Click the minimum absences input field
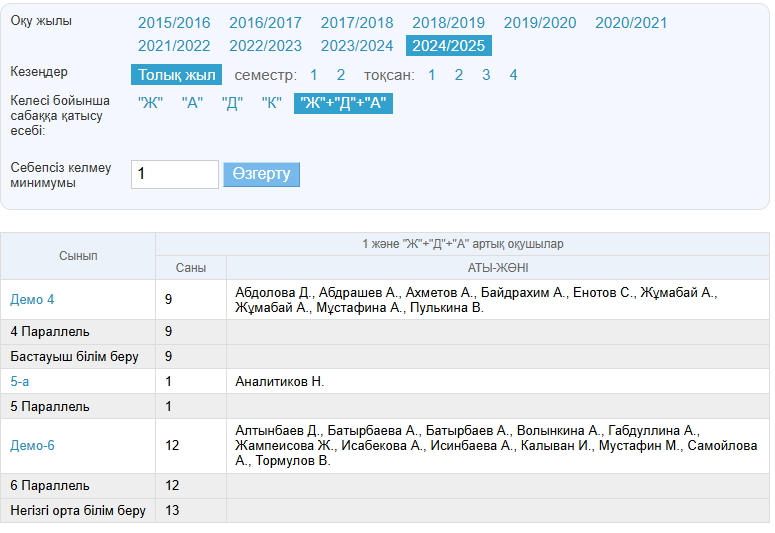 pyautogui.click(x=174, y=174)
